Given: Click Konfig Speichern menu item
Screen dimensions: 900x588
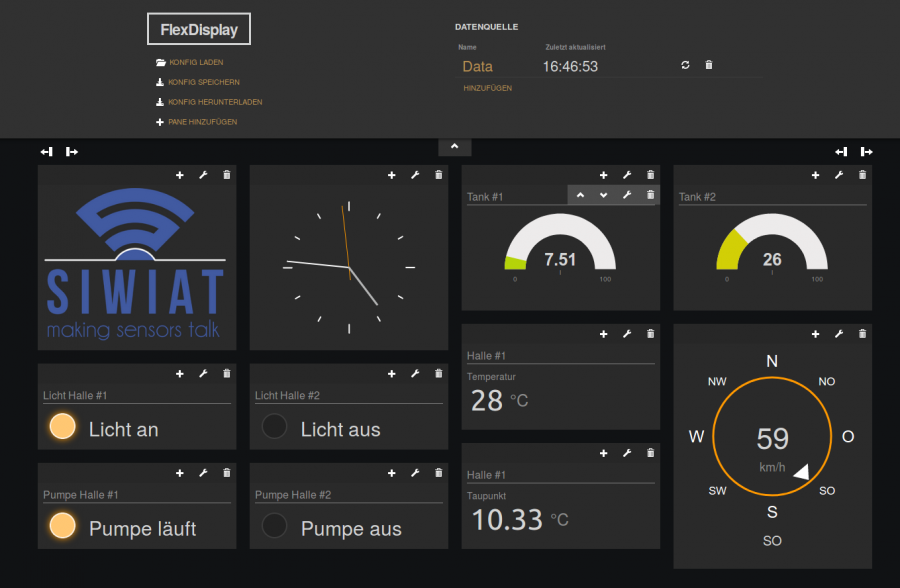Looking at the screenshot, I should click(203, 82).
